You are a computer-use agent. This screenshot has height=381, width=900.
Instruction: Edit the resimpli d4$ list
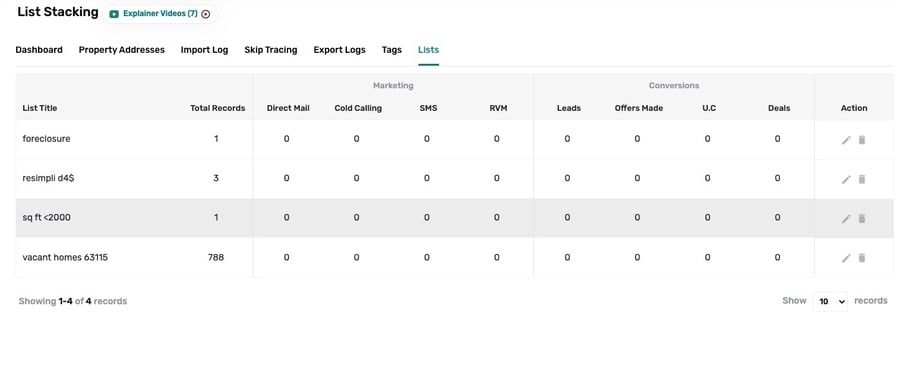point(846,179)
